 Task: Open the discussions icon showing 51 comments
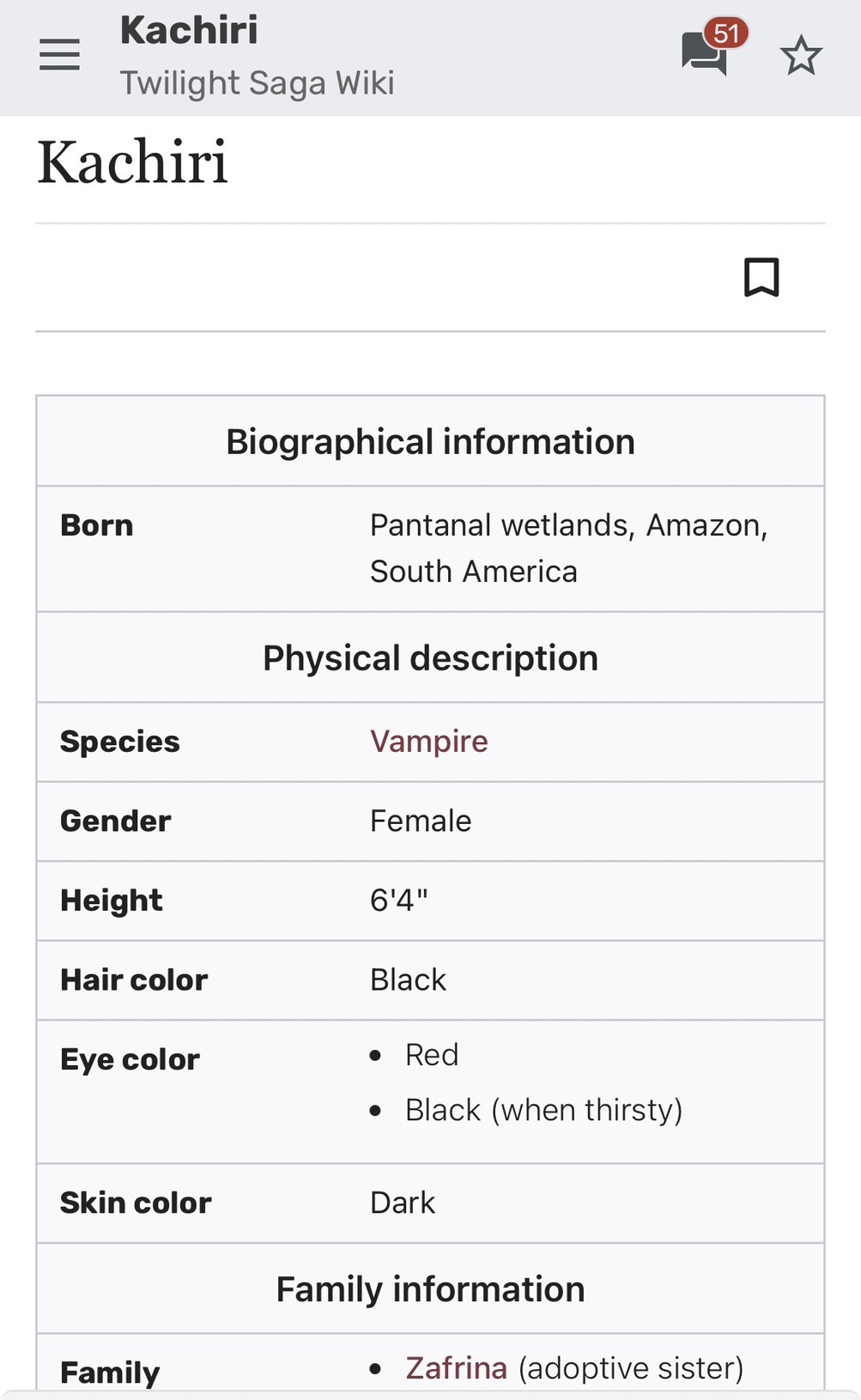[704, 55]
